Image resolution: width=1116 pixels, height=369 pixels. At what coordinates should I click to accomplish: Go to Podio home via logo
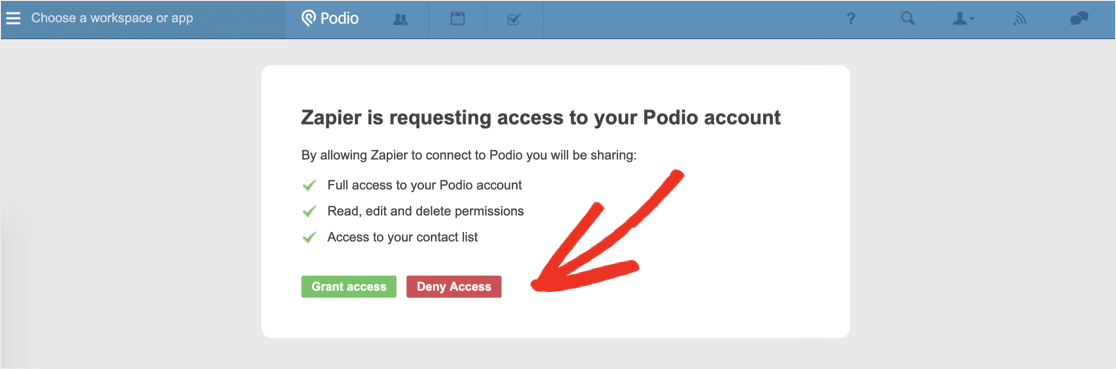click(330, 19)
